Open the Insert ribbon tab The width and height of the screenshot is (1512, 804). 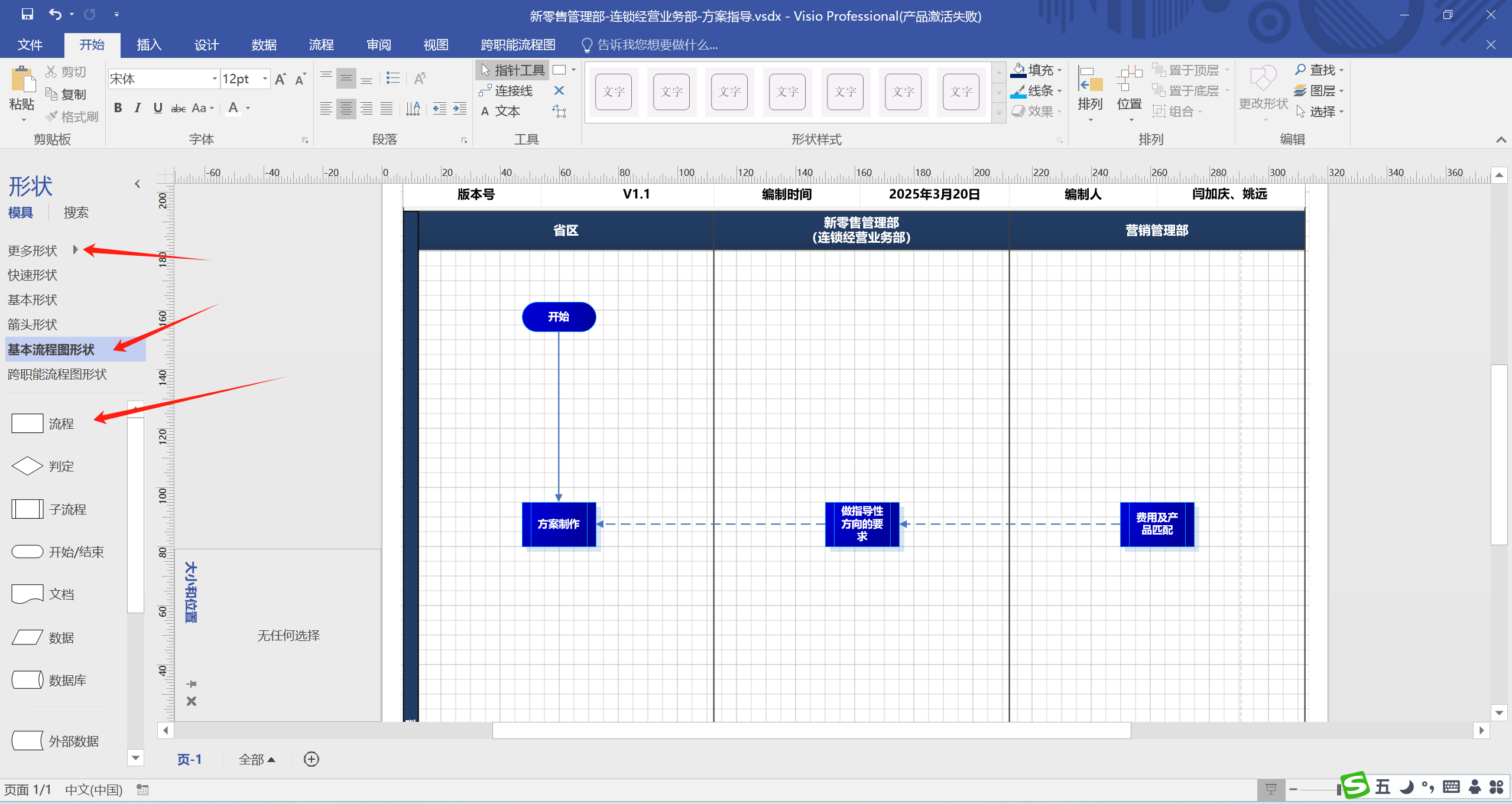click(149, 45)
